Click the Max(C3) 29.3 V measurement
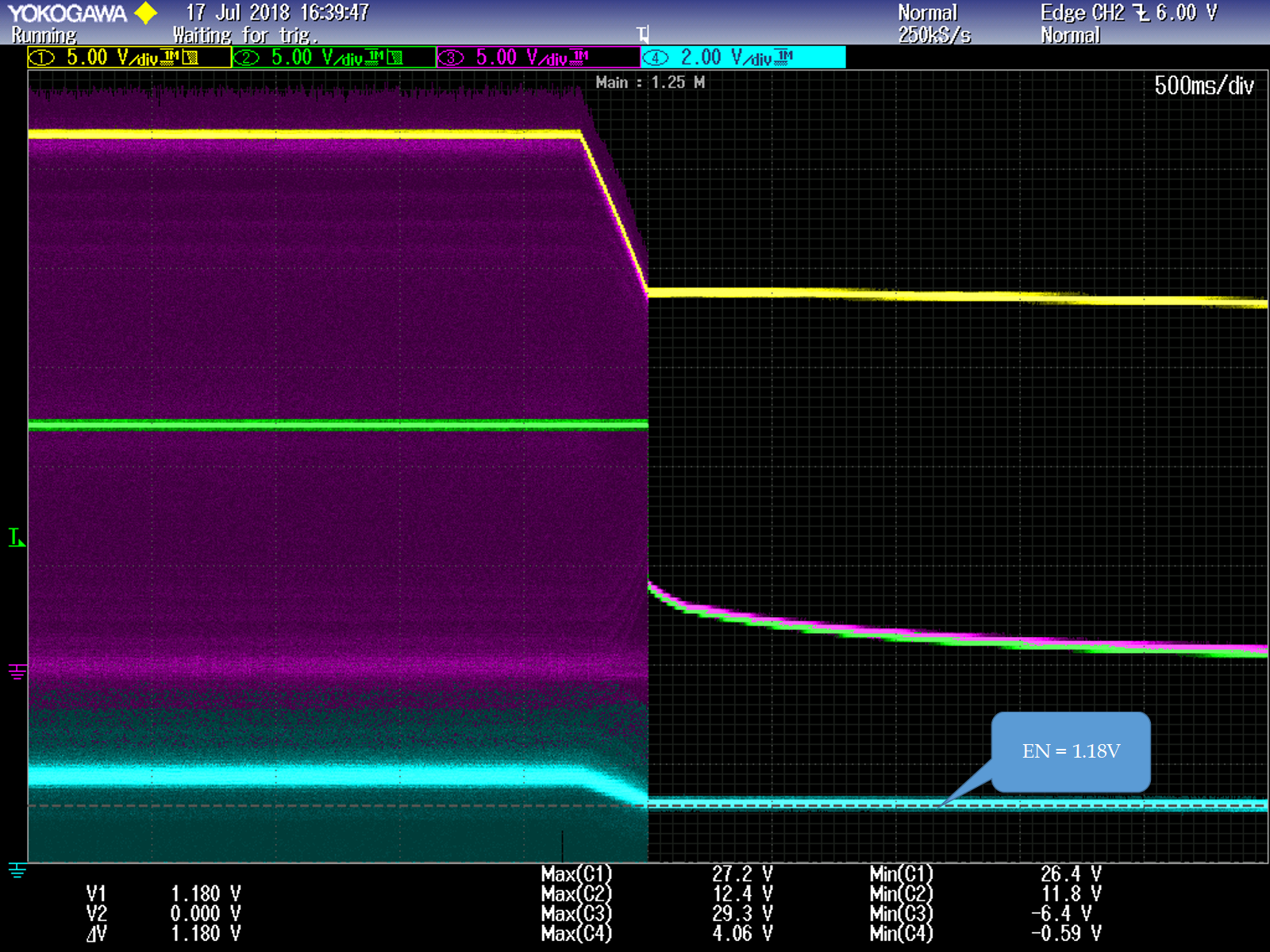The height and width of the screenshot is (952, 1270). tap(657, 914)
